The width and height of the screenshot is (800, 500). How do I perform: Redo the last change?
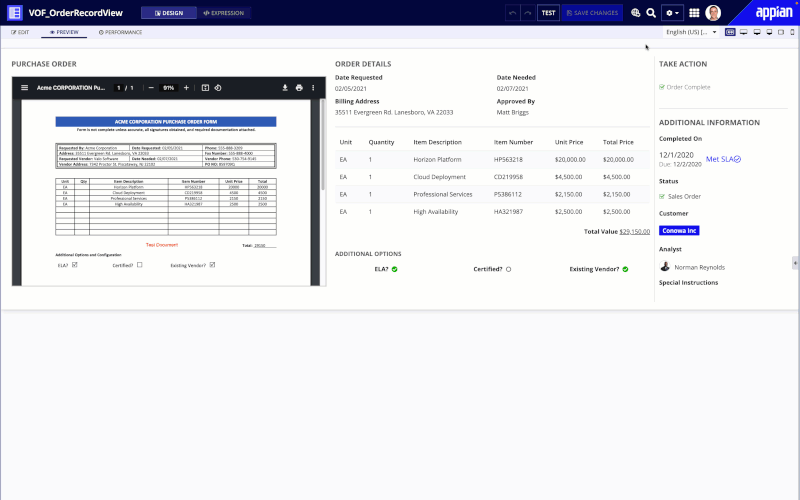click(528, 13)
